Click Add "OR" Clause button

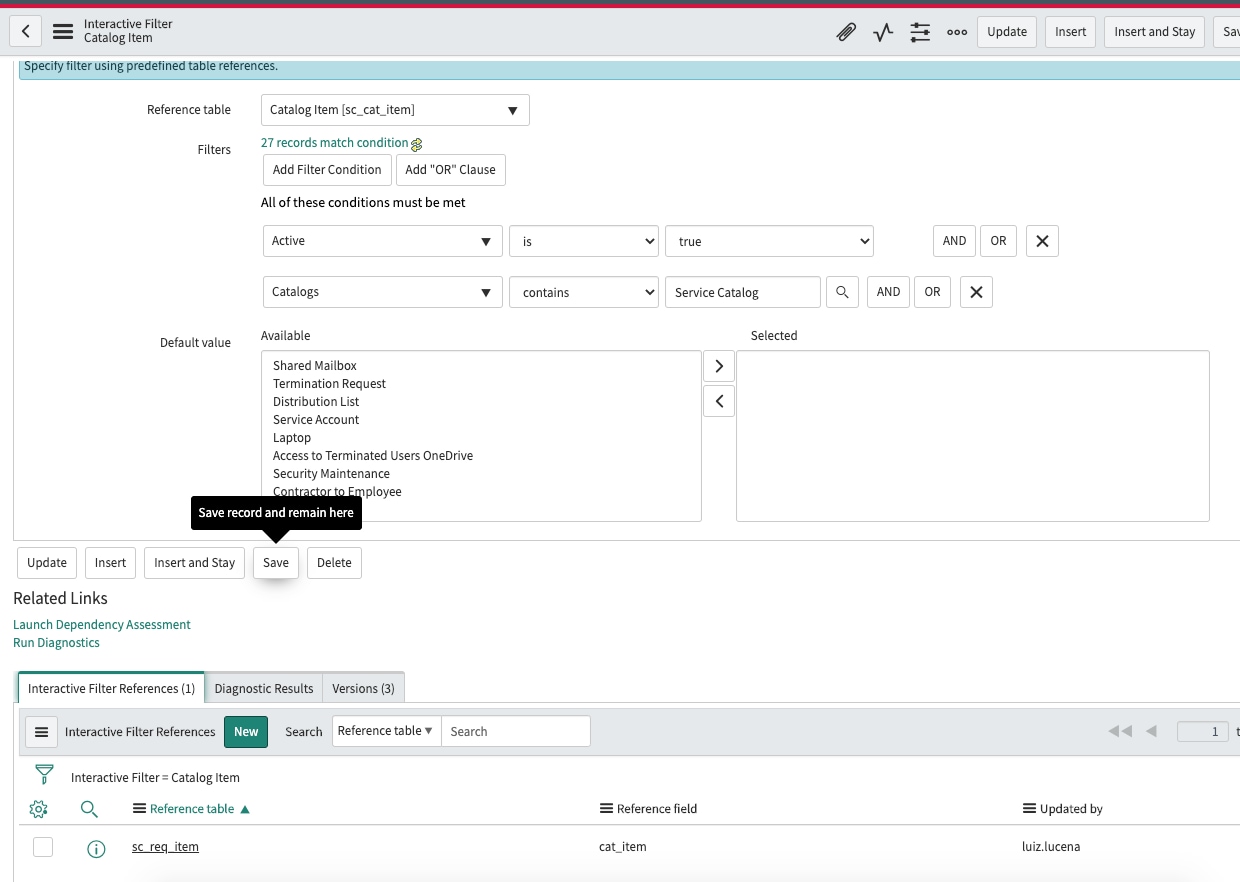coord(451,170)
